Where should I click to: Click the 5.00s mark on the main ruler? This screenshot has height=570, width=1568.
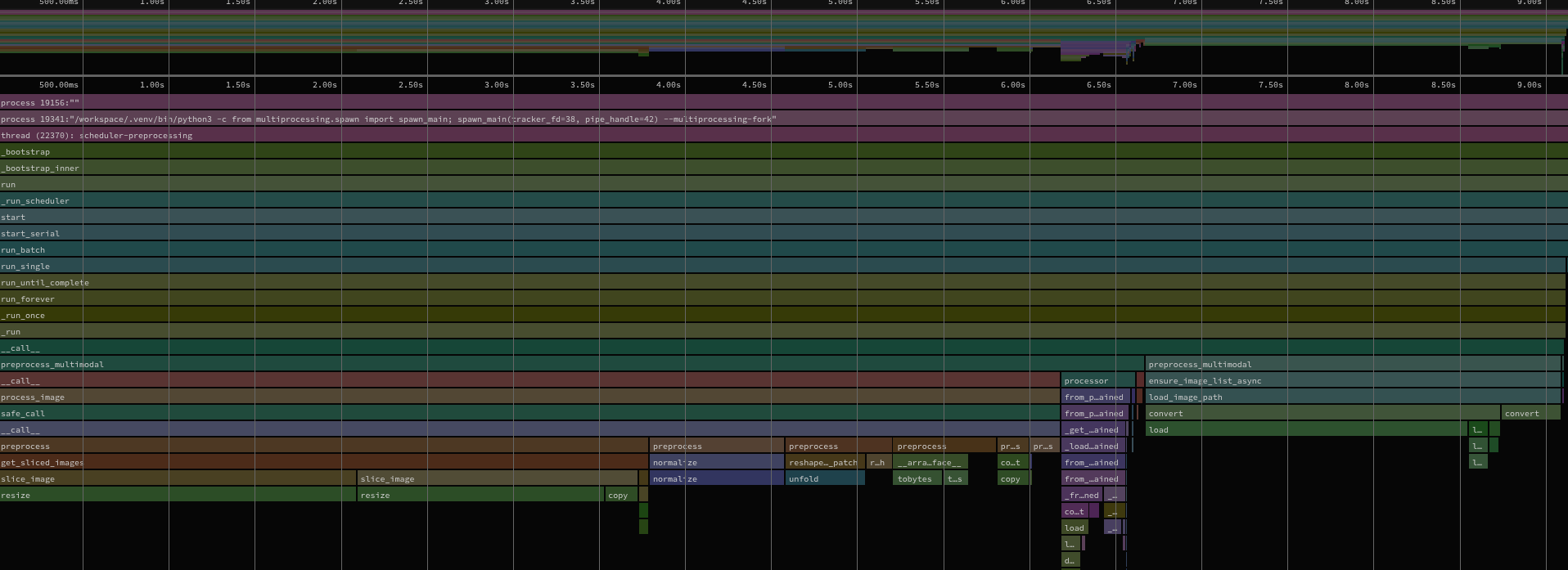(840, 84)
